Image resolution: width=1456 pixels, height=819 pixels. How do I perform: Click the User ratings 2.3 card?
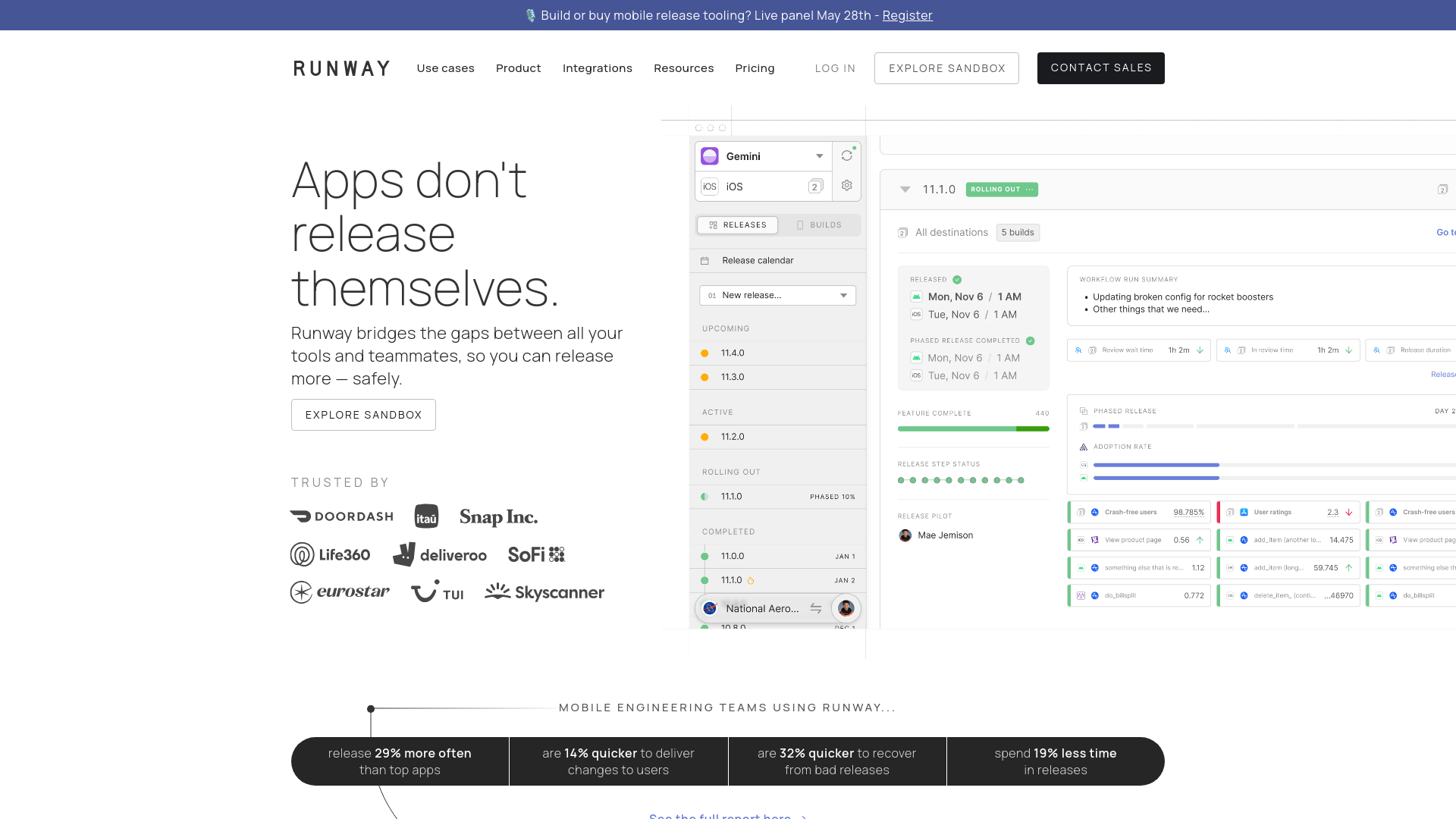click(1288, 513)
